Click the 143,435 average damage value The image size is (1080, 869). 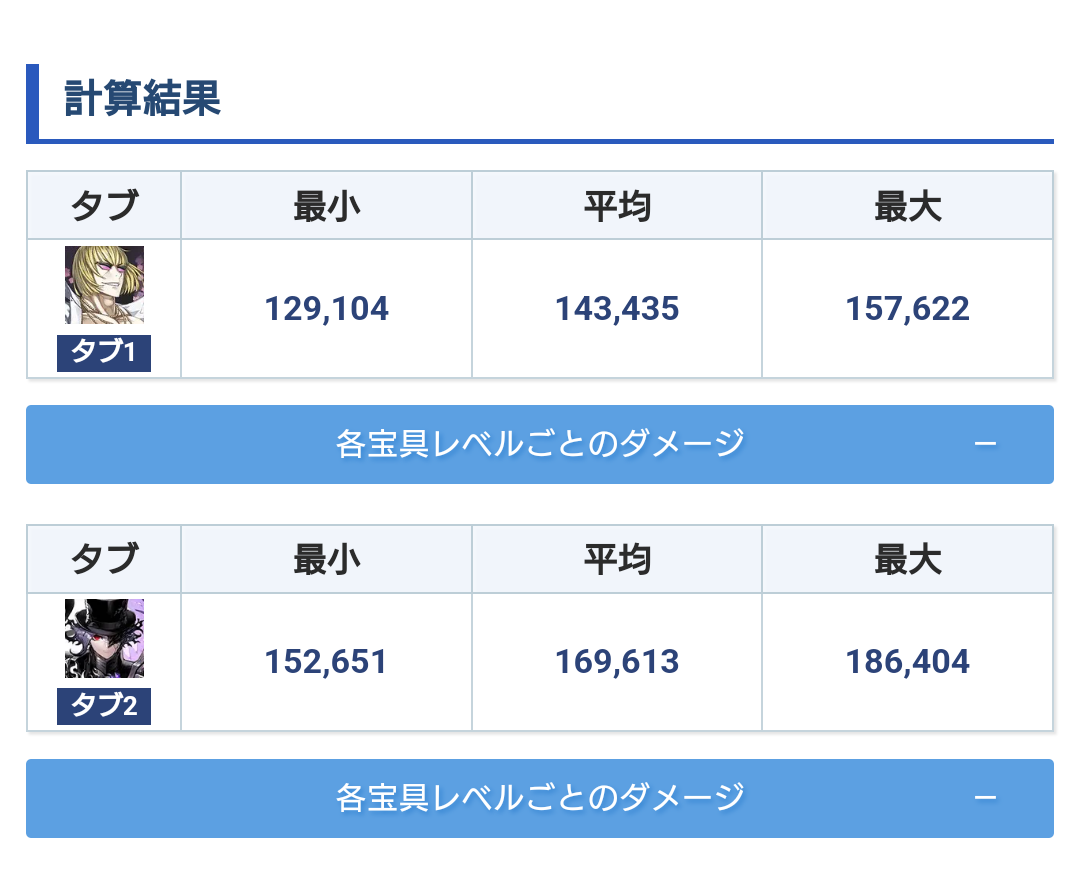(617, 308)
